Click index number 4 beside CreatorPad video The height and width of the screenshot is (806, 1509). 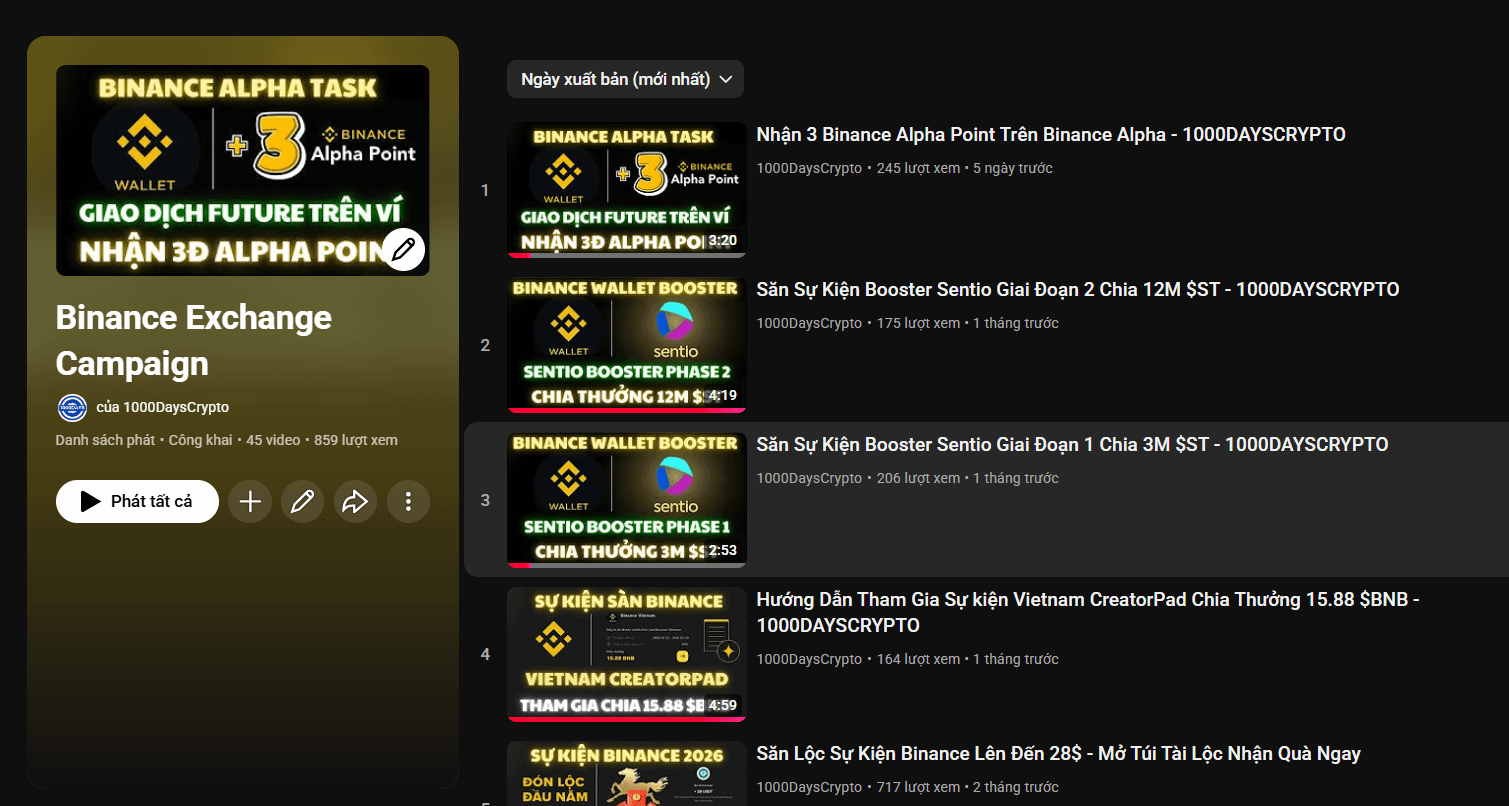485,654
